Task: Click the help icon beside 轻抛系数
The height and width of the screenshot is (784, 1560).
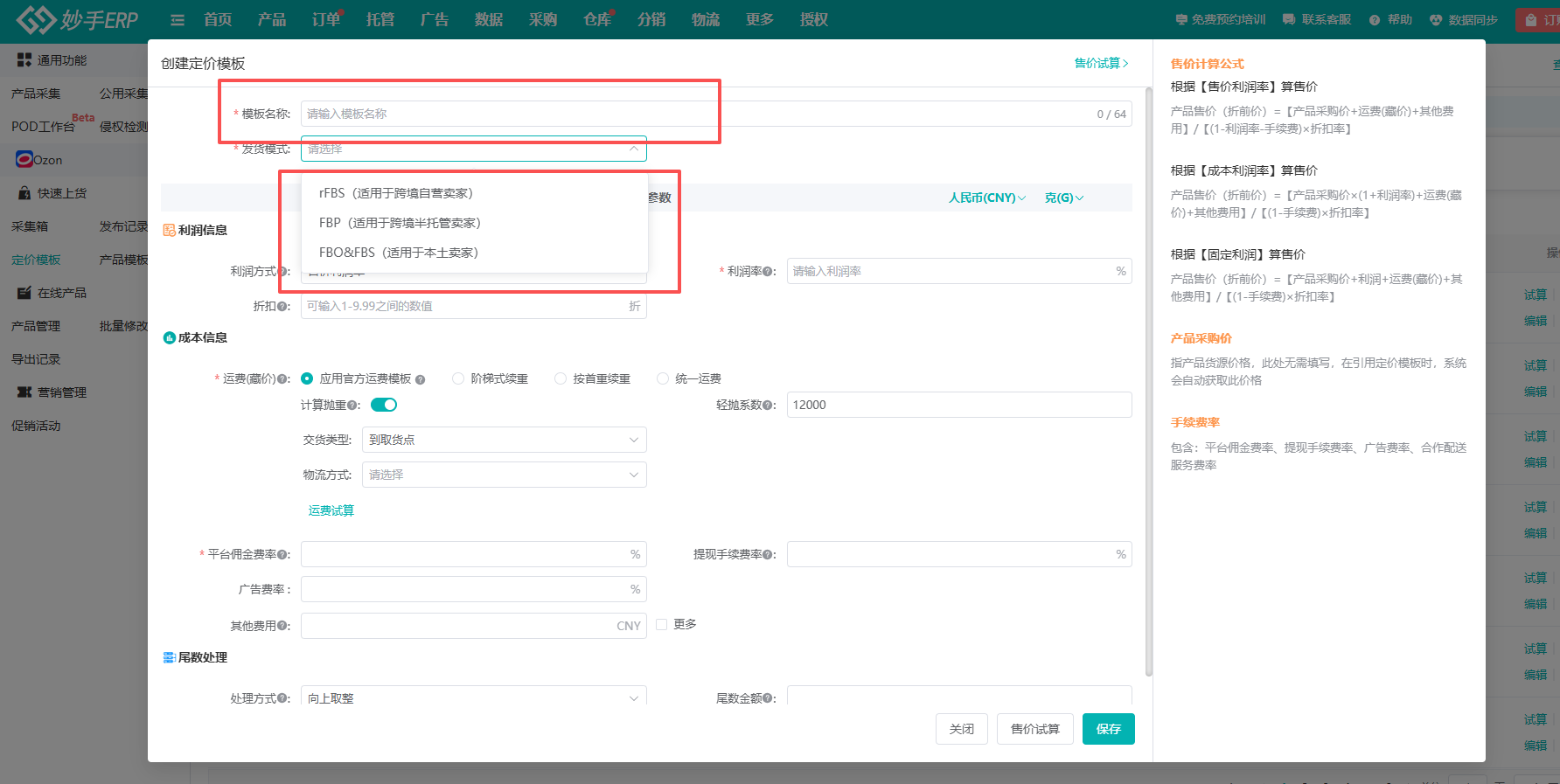Action: [768, 406]
